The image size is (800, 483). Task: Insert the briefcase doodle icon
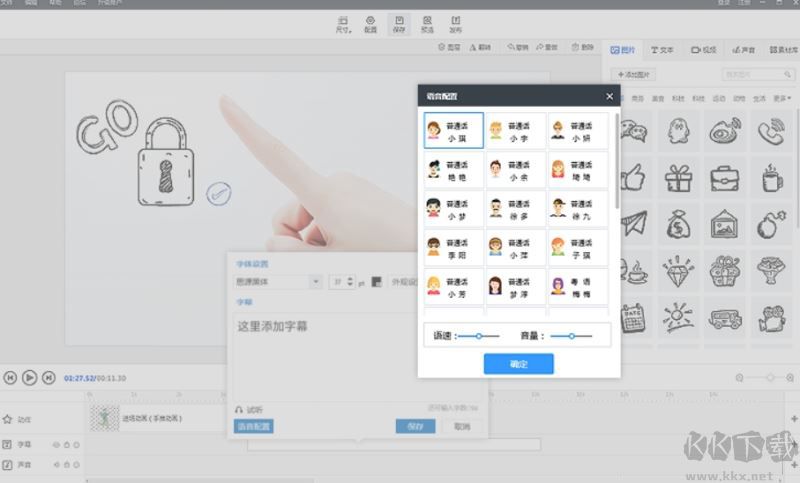coord(725,178)
